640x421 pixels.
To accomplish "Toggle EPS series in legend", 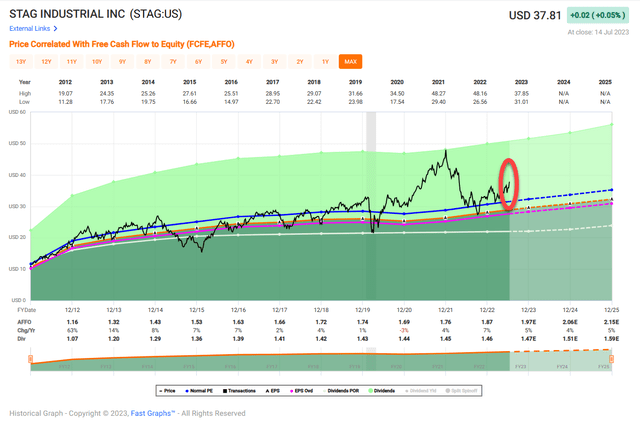I will (x=273, y=391).
